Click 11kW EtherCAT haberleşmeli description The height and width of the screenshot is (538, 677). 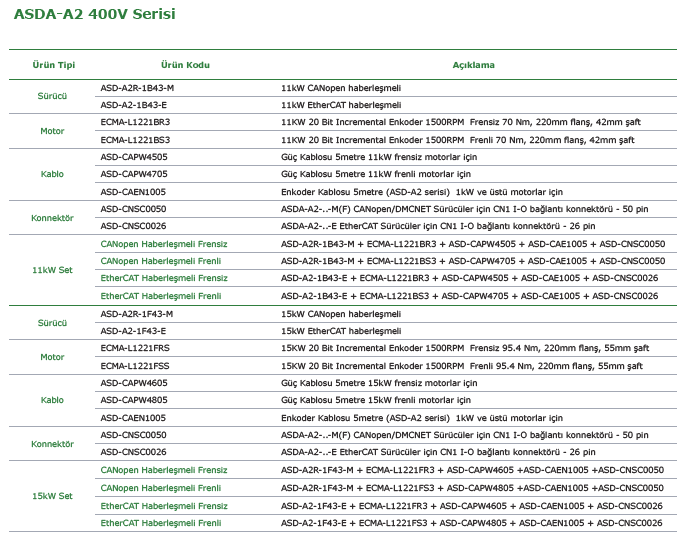click(x=341, y=105)
